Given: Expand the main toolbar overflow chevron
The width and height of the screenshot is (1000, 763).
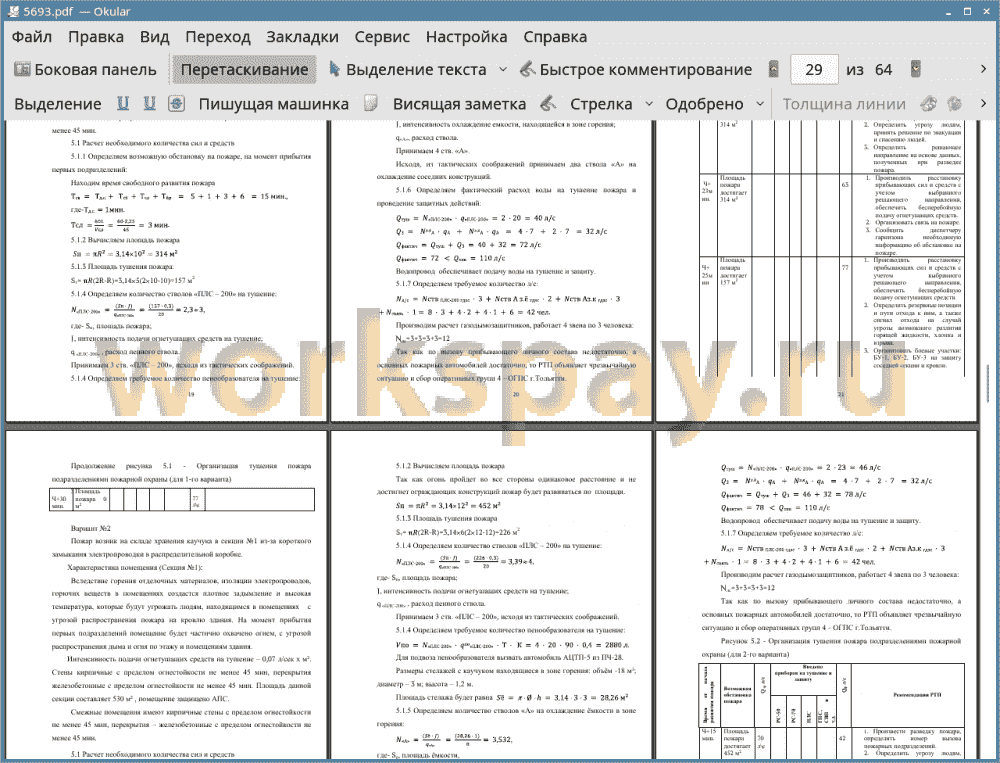Looking at the screenshot, I should tap(983, 69).
